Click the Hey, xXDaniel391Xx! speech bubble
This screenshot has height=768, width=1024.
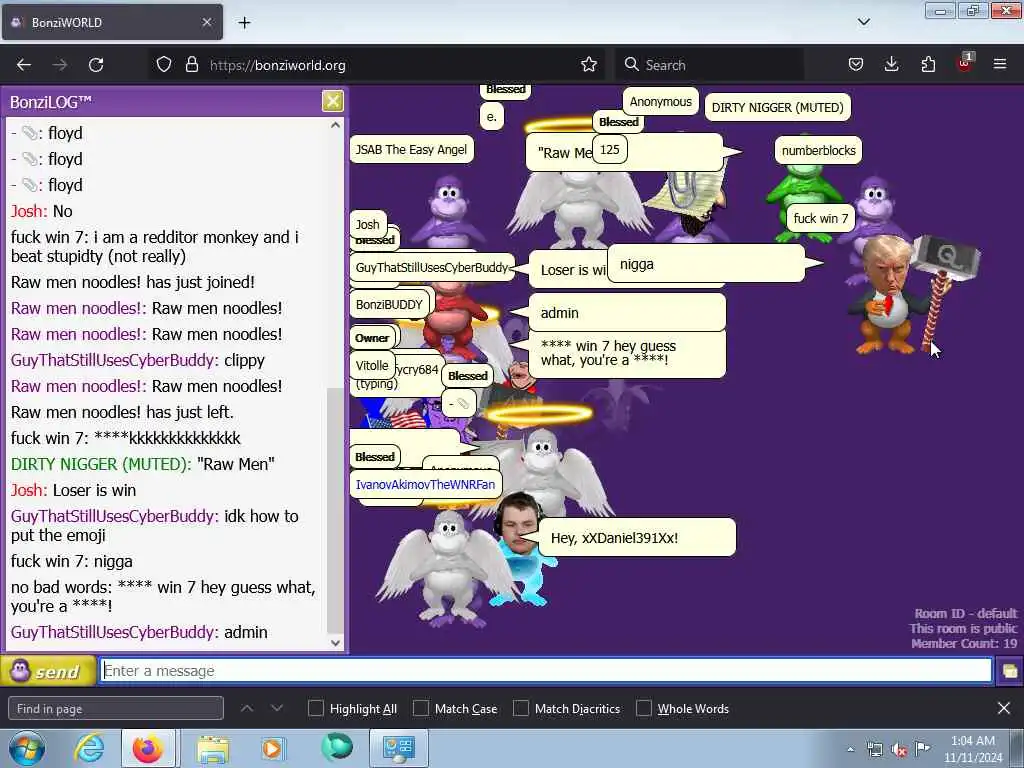[x=637, y=537]
